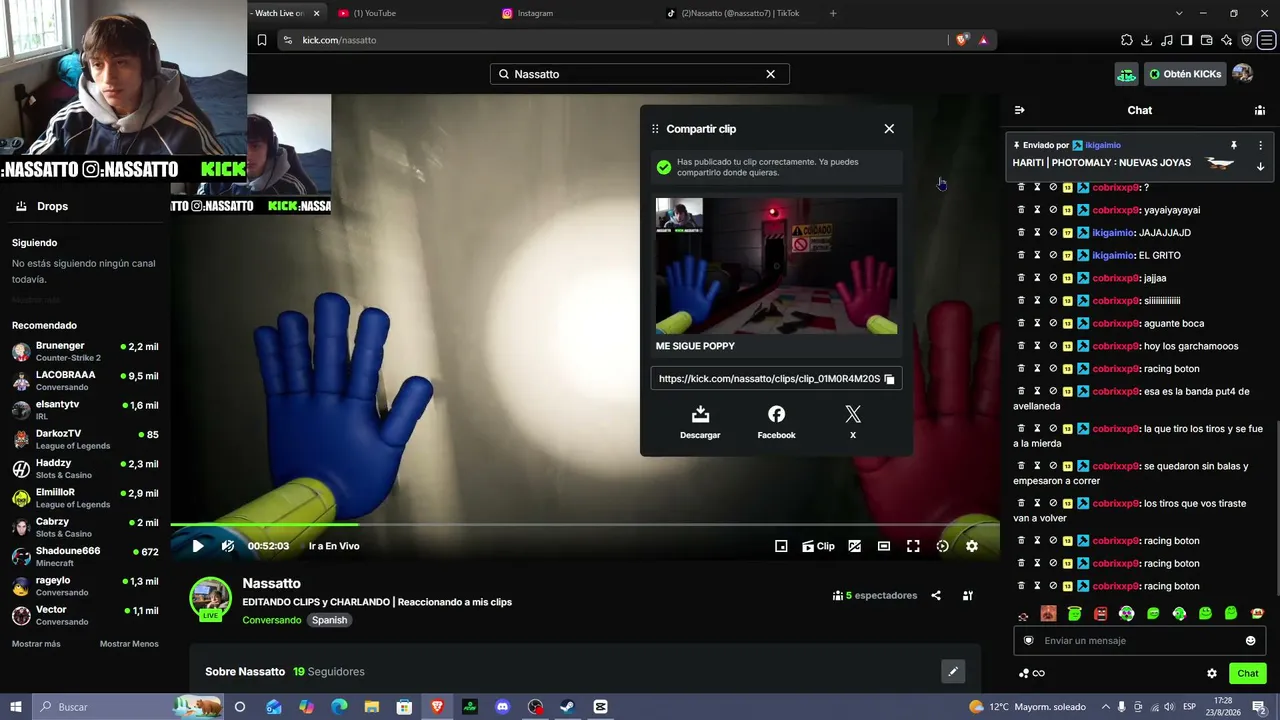This screenshot has width=1280, height=720.
Task: Open Brunenger recommended channel
Action: click(x=85, y=351)
